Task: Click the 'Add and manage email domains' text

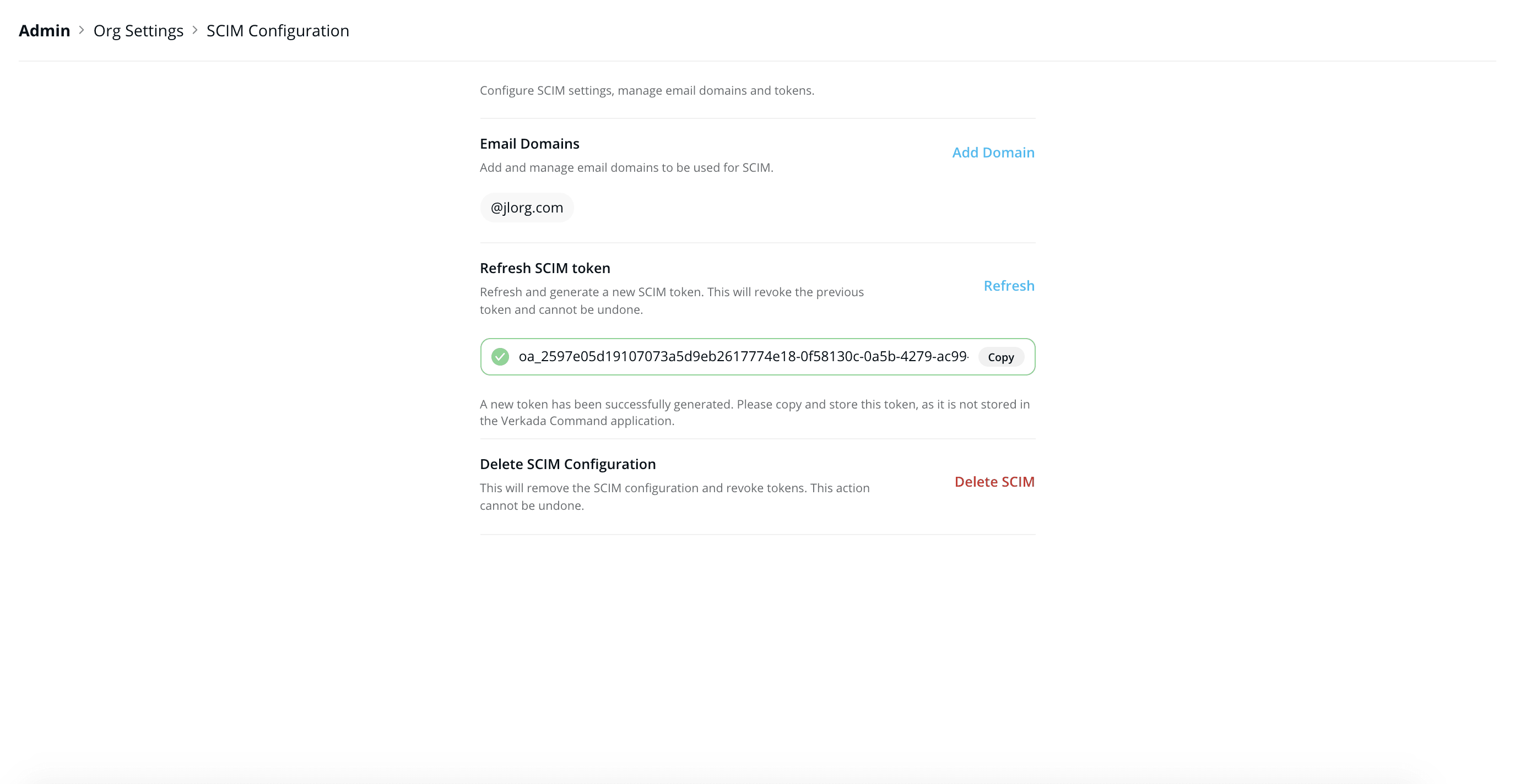Action: (x=626, y=167)
